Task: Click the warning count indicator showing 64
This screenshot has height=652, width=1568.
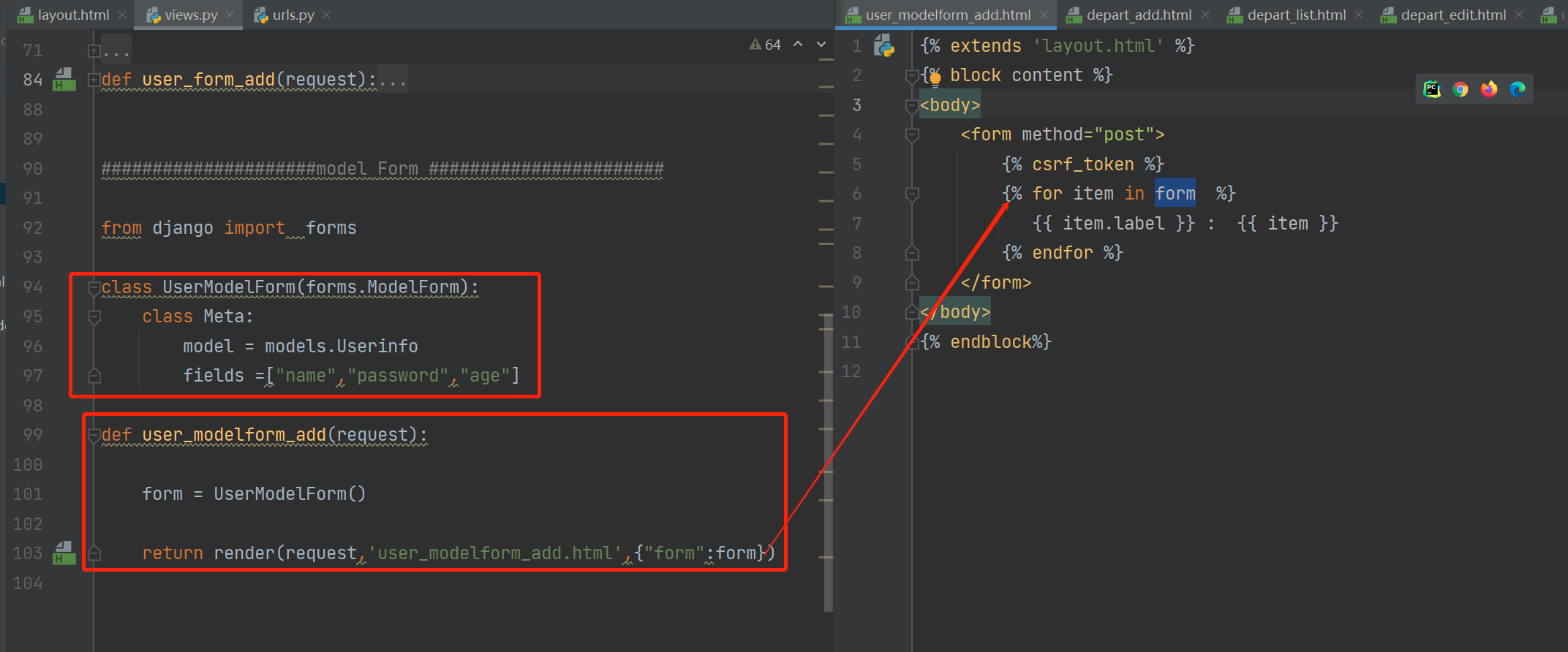Action: click(x=765, y=45)
